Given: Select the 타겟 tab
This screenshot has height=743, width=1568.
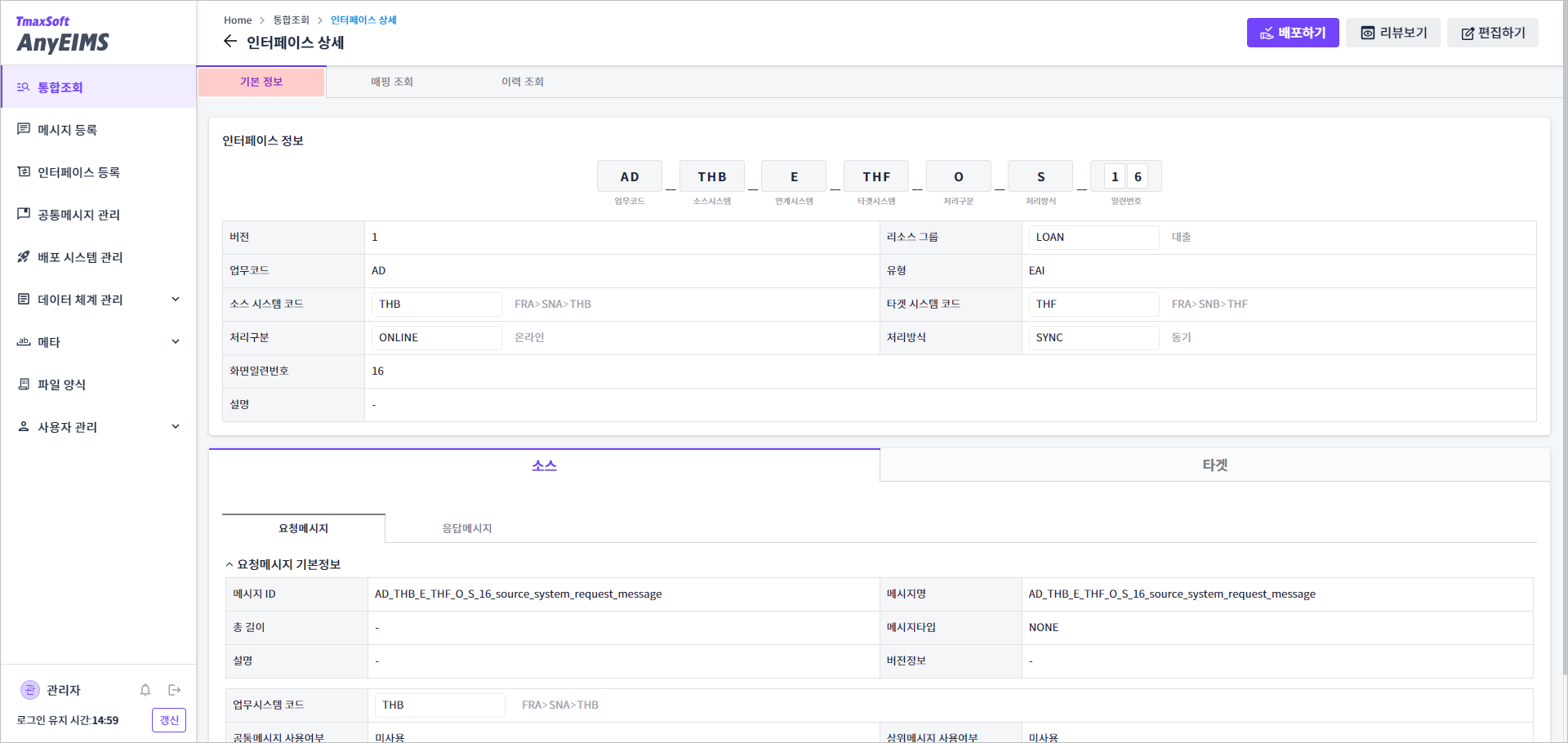Looking at the screenshot, I should click(1215, 465).
